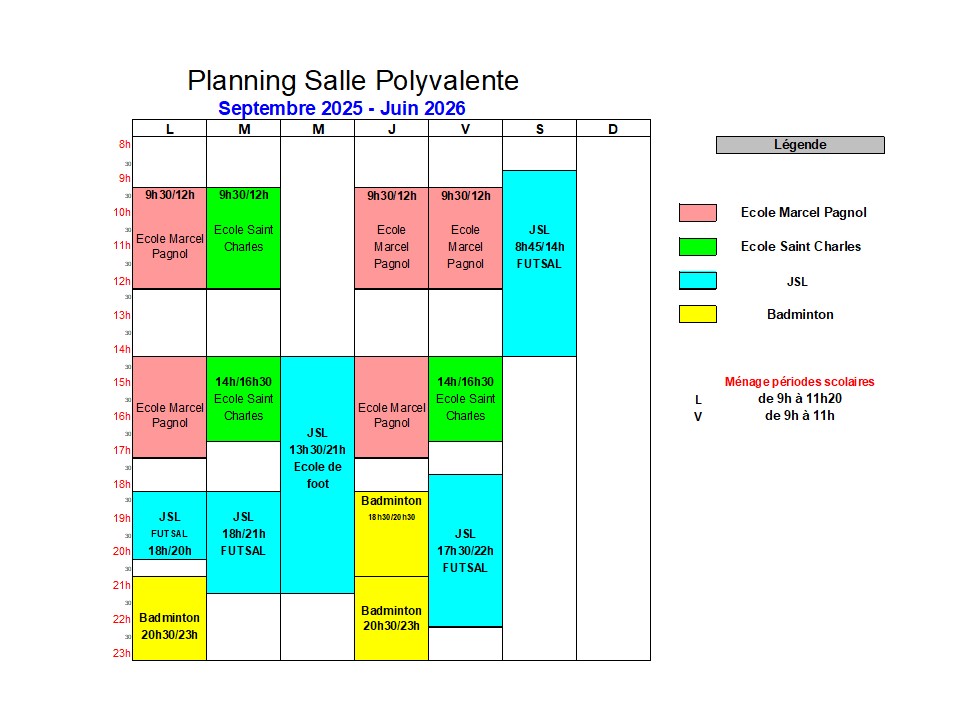This screenshot has height=704, width=970.
Task: Select Friday's JSL 17h30/22h Futsal block
Action: coord(465,550)
